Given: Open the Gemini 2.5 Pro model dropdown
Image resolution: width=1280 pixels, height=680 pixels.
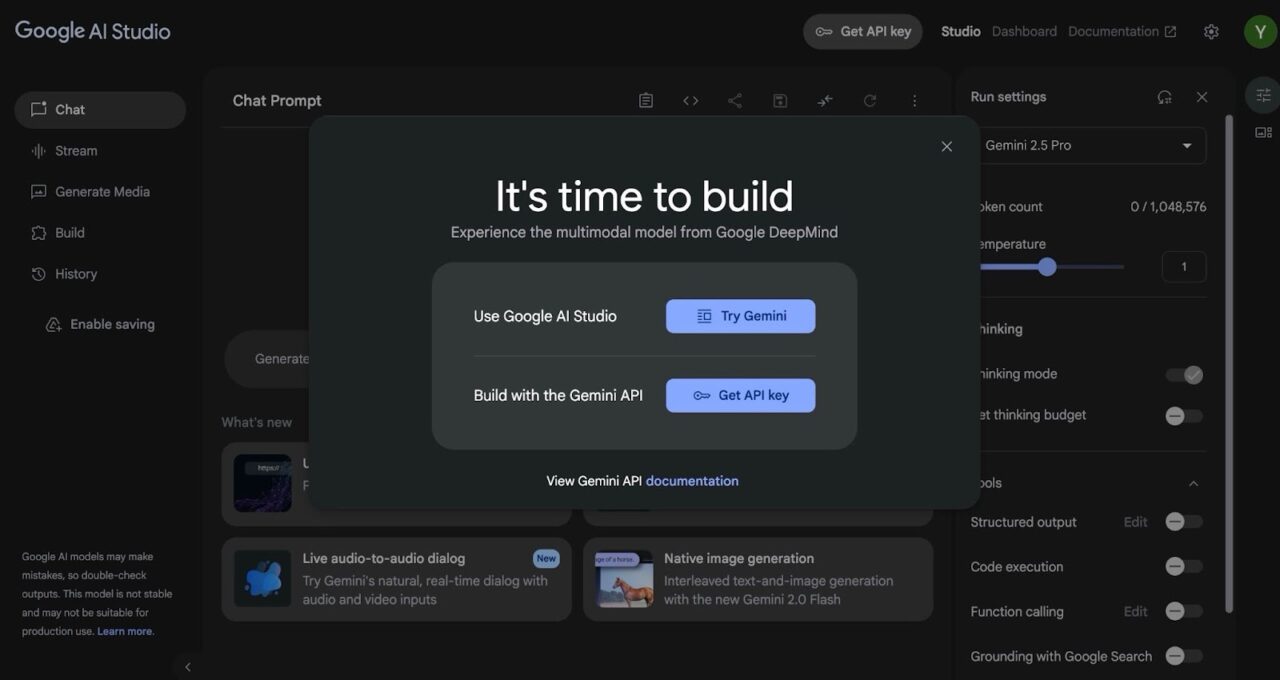Looking at the screenshot, I should [1091, 146].
